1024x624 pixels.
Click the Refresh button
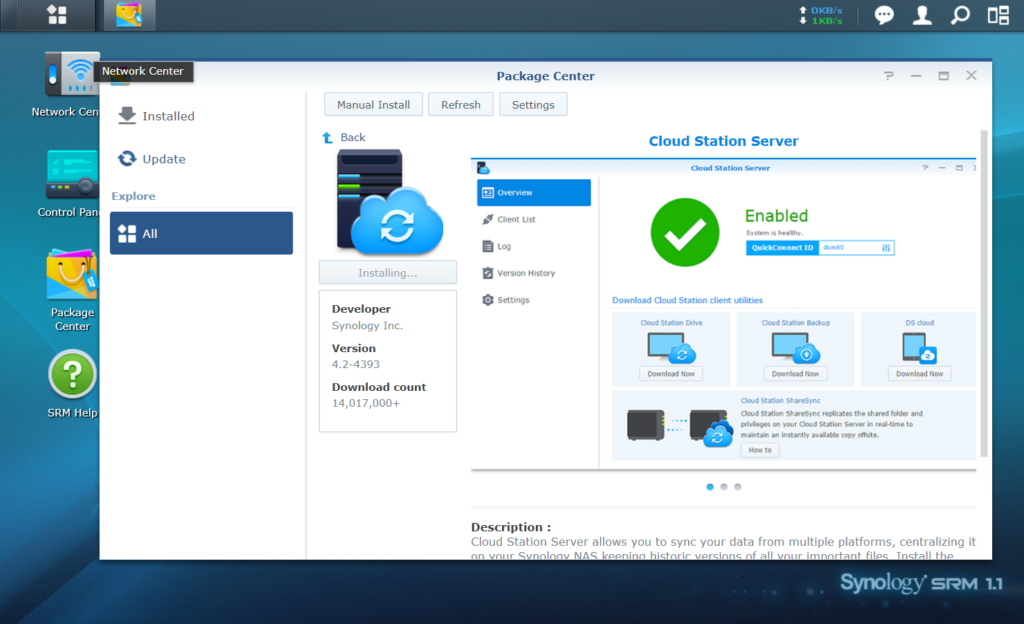[460, 104]
